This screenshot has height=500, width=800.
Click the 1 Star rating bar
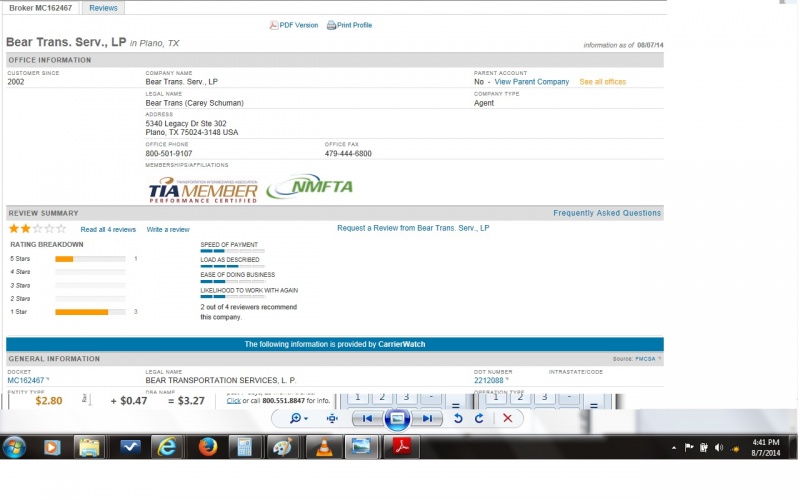coord(90,312)
